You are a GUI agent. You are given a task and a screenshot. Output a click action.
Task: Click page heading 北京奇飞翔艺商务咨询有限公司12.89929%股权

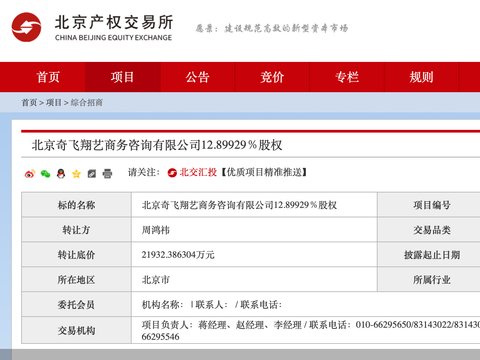[x=157, y=145]
